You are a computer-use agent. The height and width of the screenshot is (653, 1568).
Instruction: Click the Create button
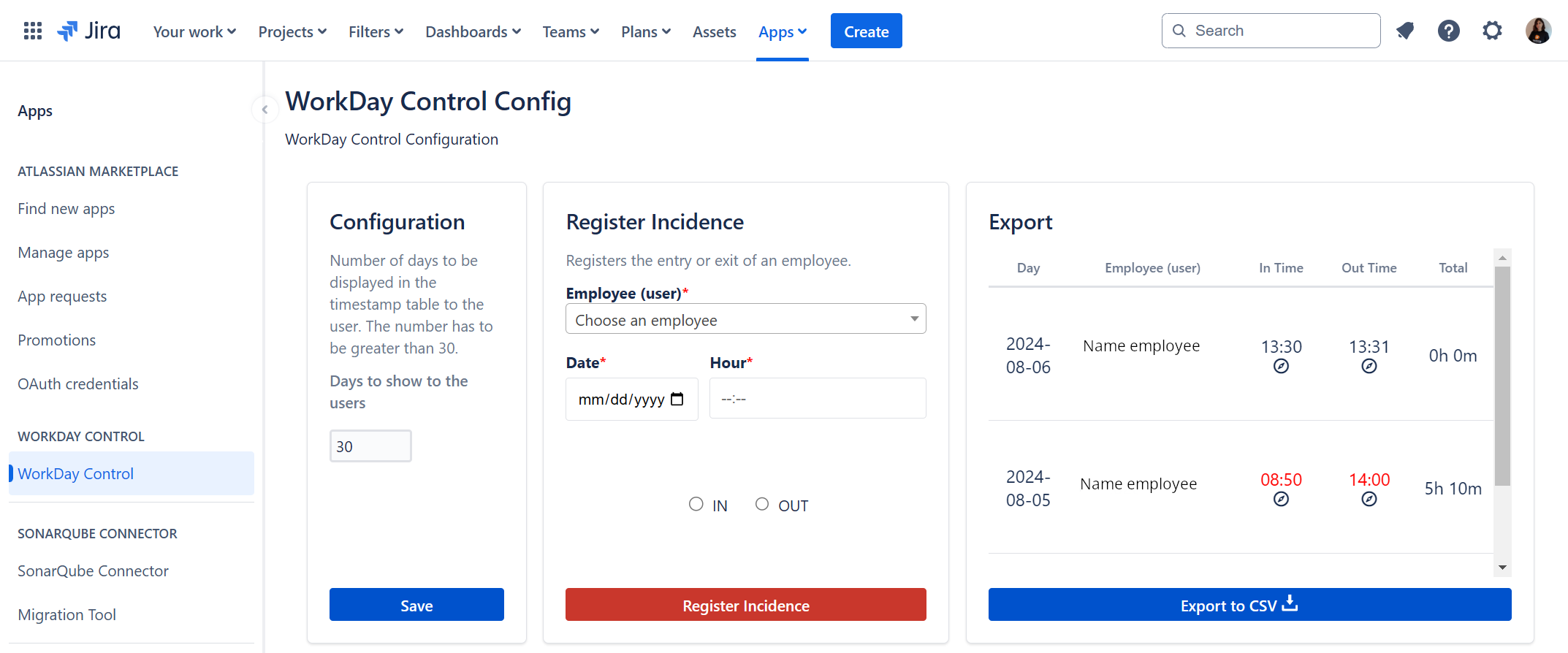click(867, 31)
